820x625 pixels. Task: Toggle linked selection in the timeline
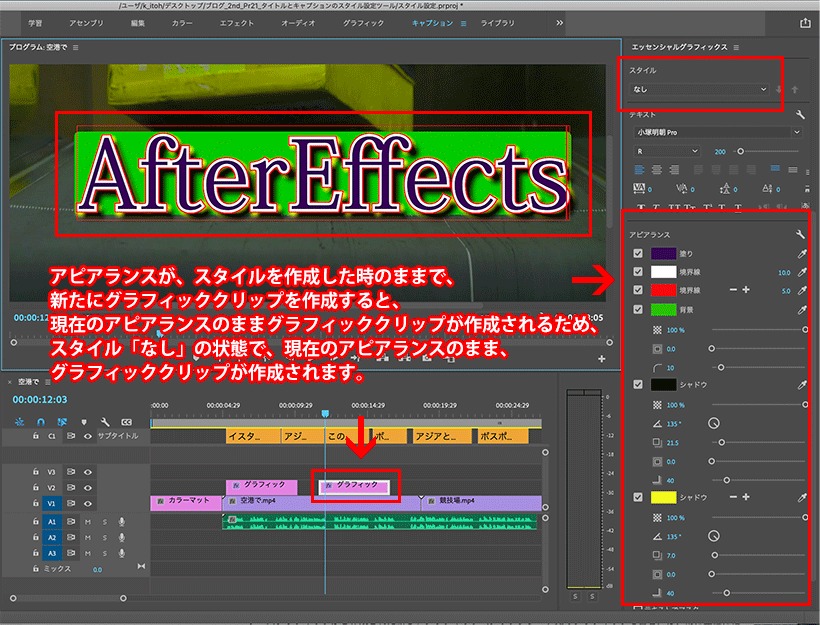point(62,422)
